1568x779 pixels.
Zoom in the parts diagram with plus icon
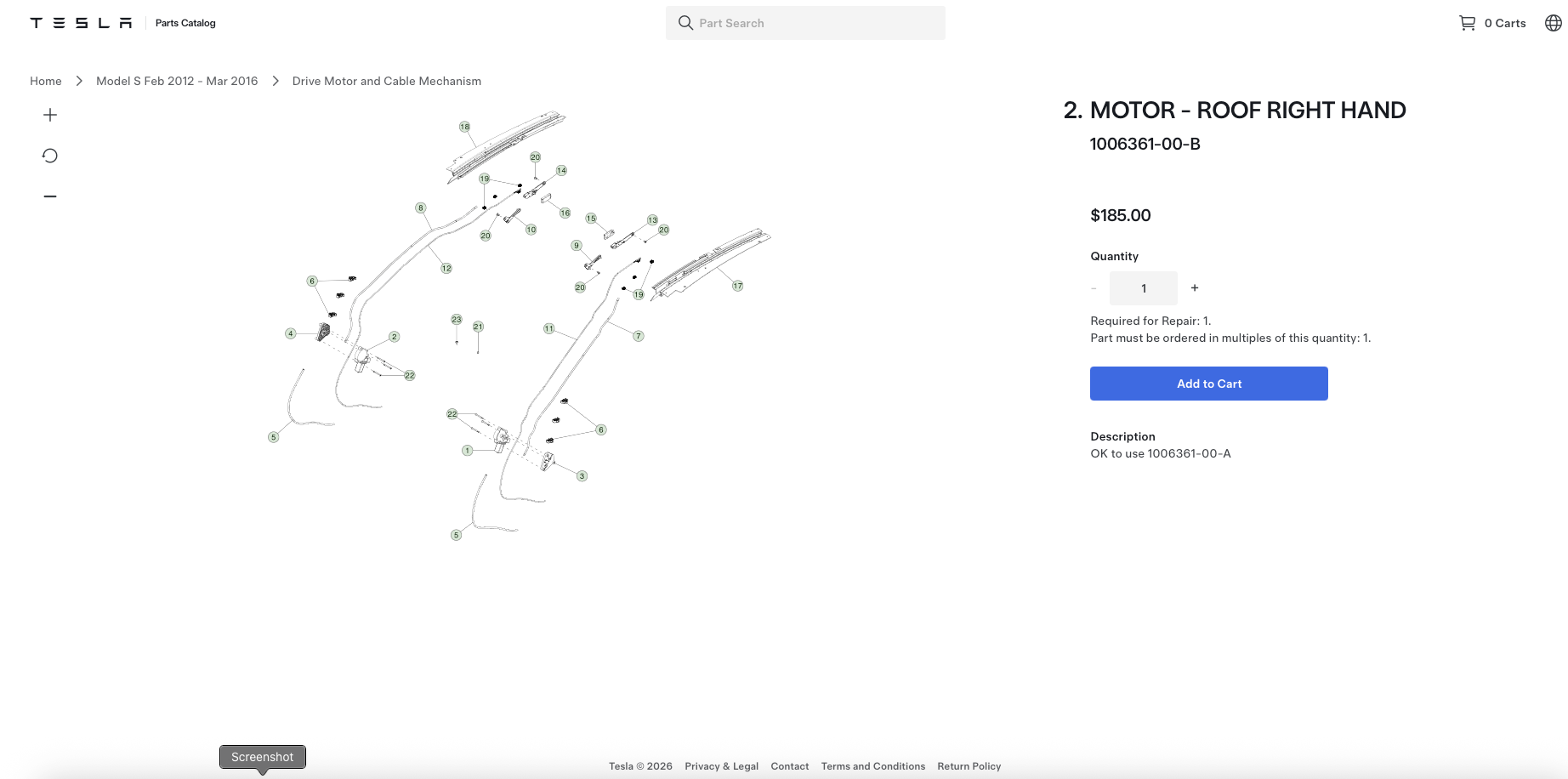tap(50, 115)
